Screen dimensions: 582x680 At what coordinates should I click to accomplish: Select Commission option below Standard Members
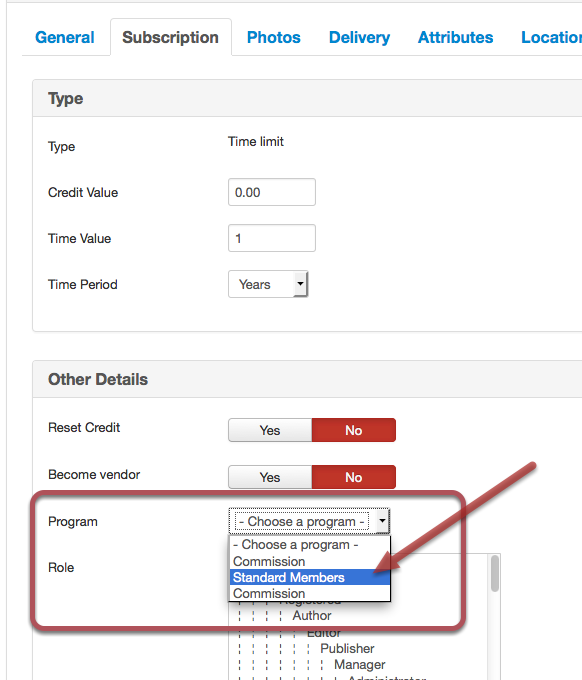coord(310,593)
